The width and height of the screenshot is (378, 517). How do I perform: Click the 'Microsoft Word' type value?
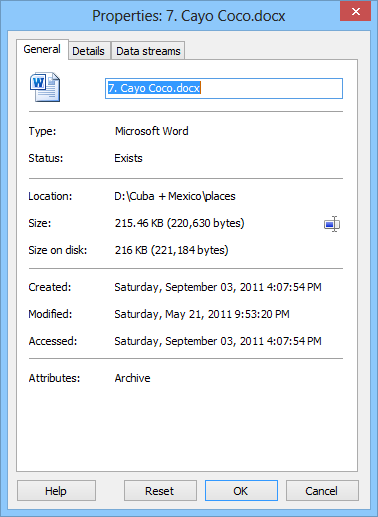tap(152, 131)
